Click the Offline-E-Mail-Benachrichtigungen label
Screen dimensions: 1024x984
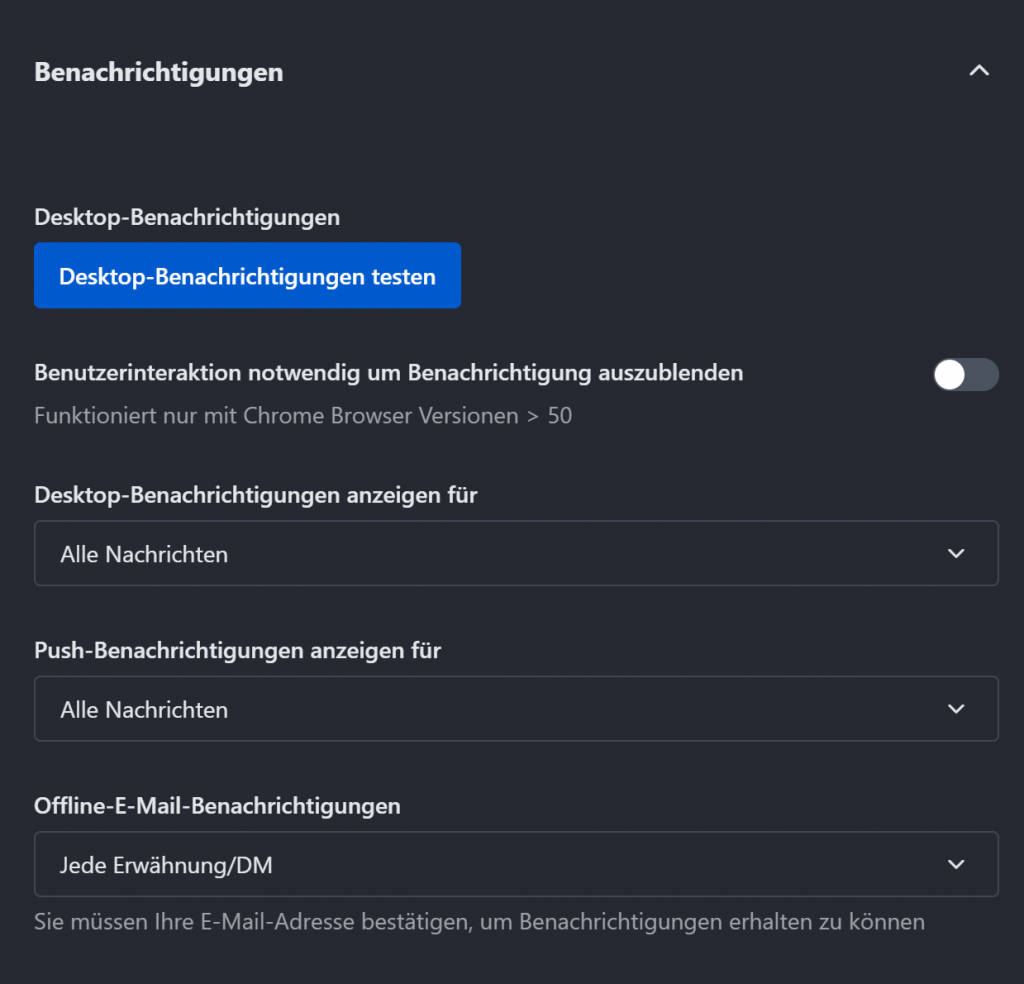click(x=217, y=806)
